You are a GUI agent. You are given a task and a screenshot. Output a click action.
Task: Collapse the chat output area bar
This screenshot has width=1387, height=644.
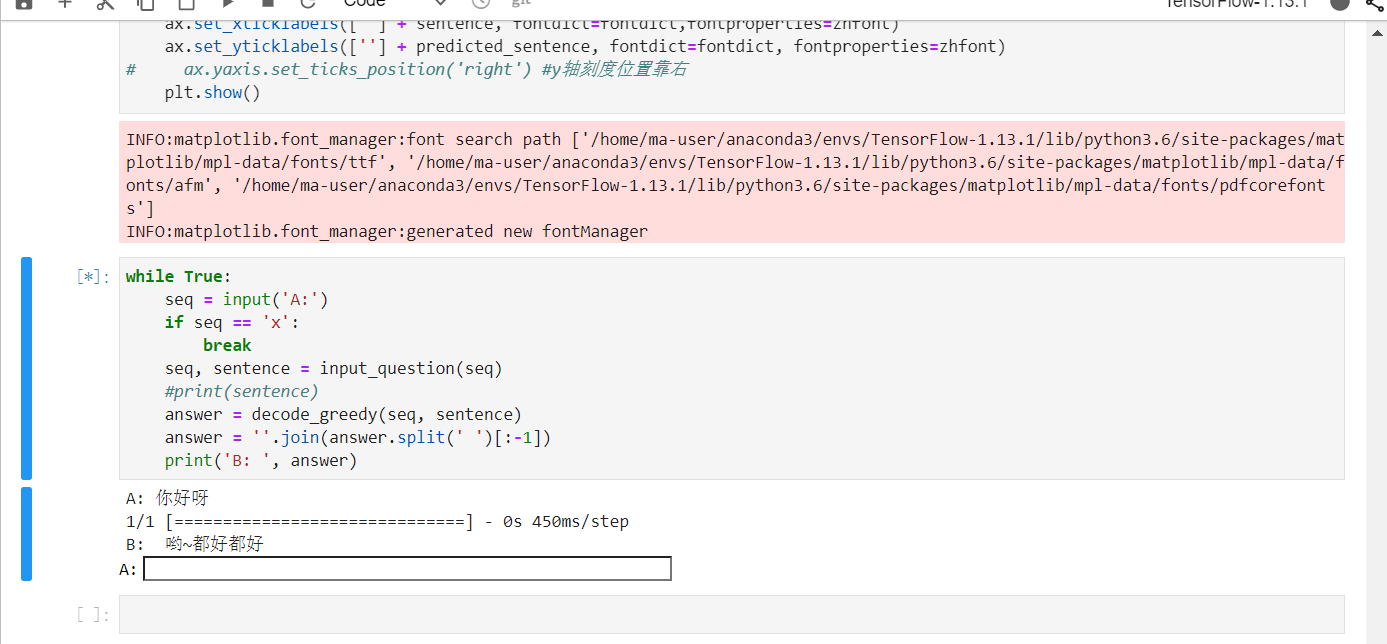click(27, 533)
